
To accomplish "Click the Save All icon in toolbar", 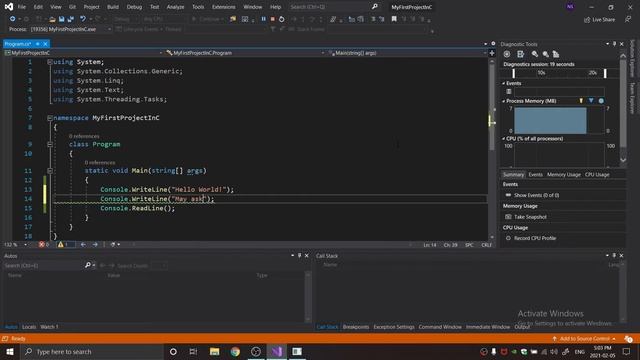I will click(71, 19).
